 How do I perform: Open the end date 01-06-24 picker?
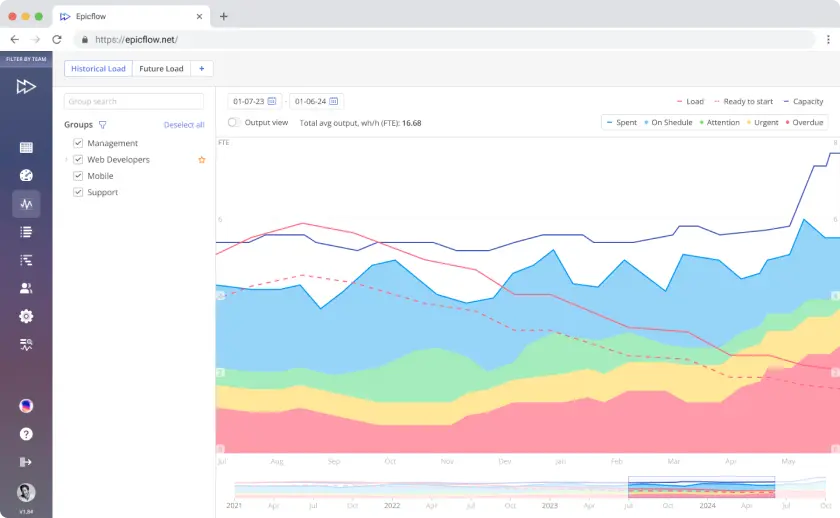(x=316, y=101)
